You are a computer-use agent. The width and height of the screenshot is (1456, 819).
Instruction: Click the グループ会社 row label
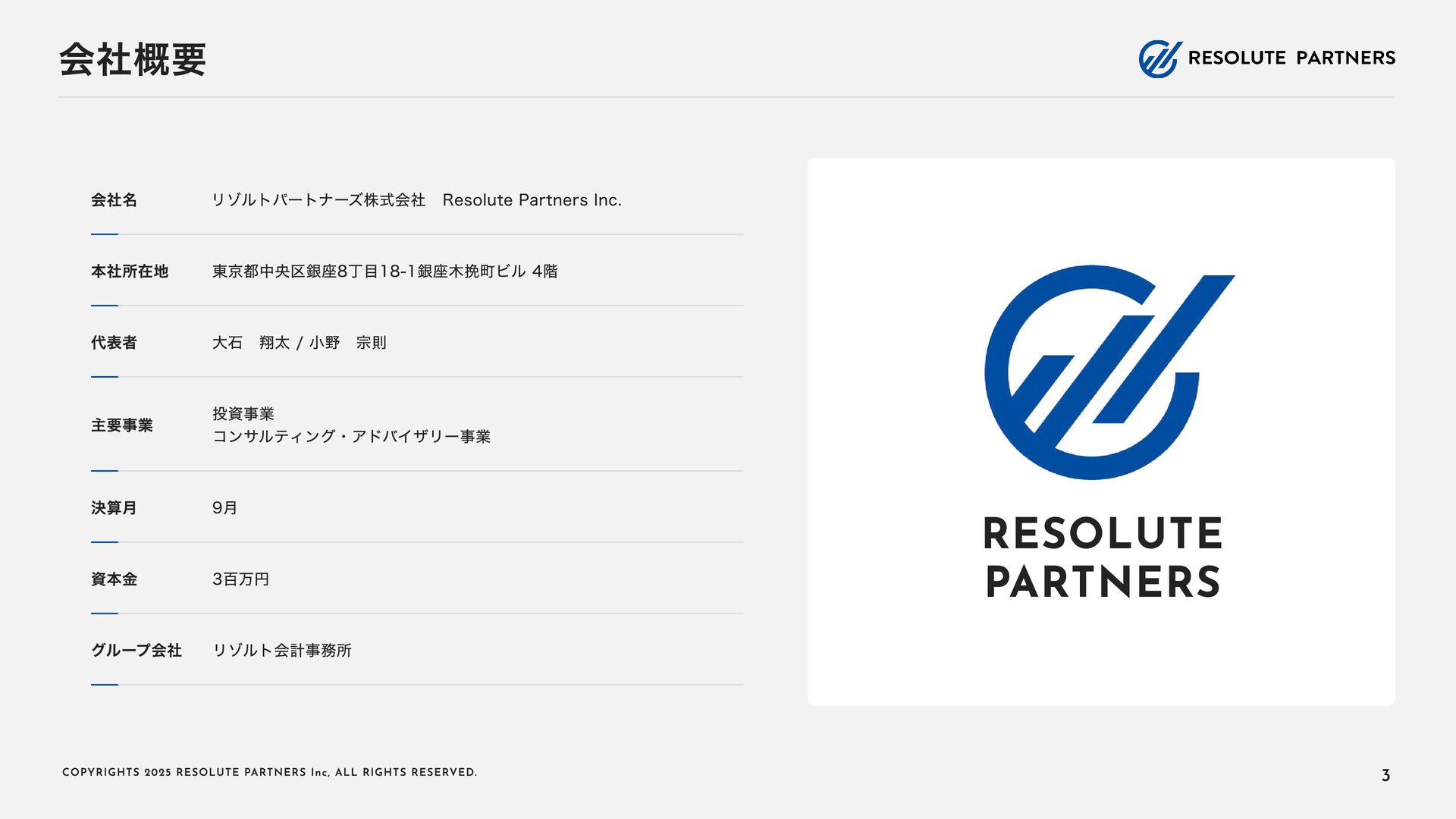tap(136, 651)
